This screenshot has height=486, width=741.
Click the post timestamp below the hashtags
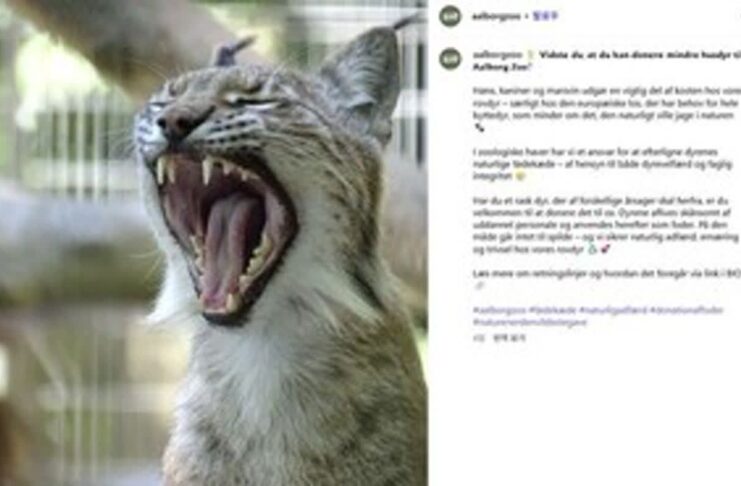point(478,338)
